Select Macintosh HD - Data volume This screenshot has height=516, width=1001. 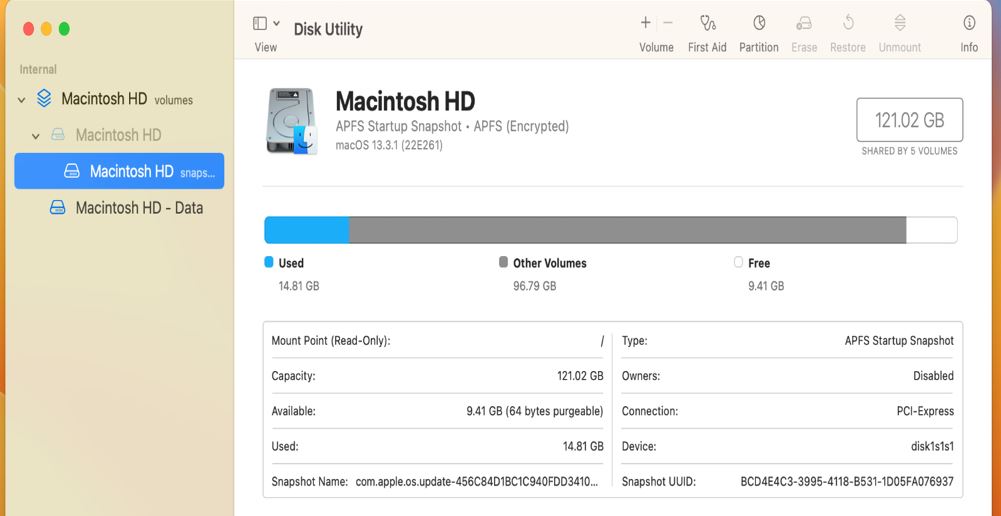138,208
